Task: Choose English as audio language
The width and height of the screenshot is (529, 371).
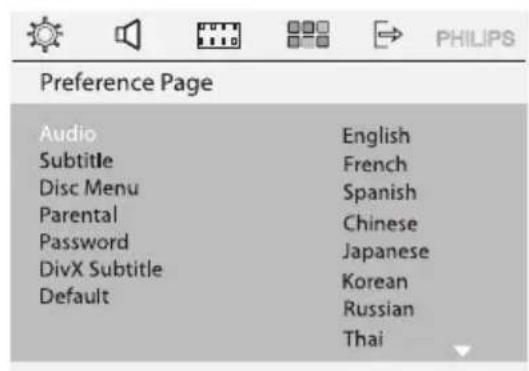Action: 376,136
